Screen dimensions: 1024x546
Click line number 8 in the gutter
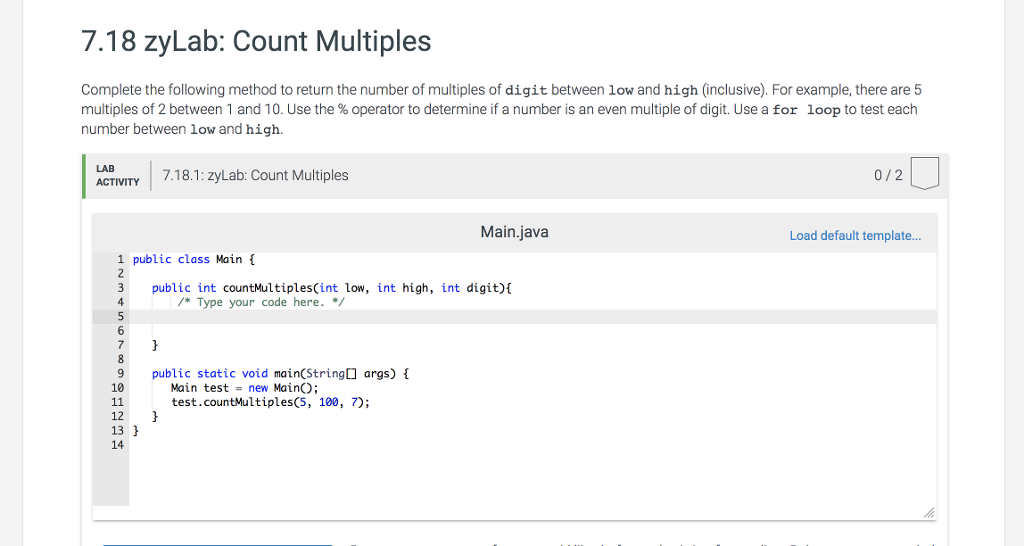(x=120, y=359)
